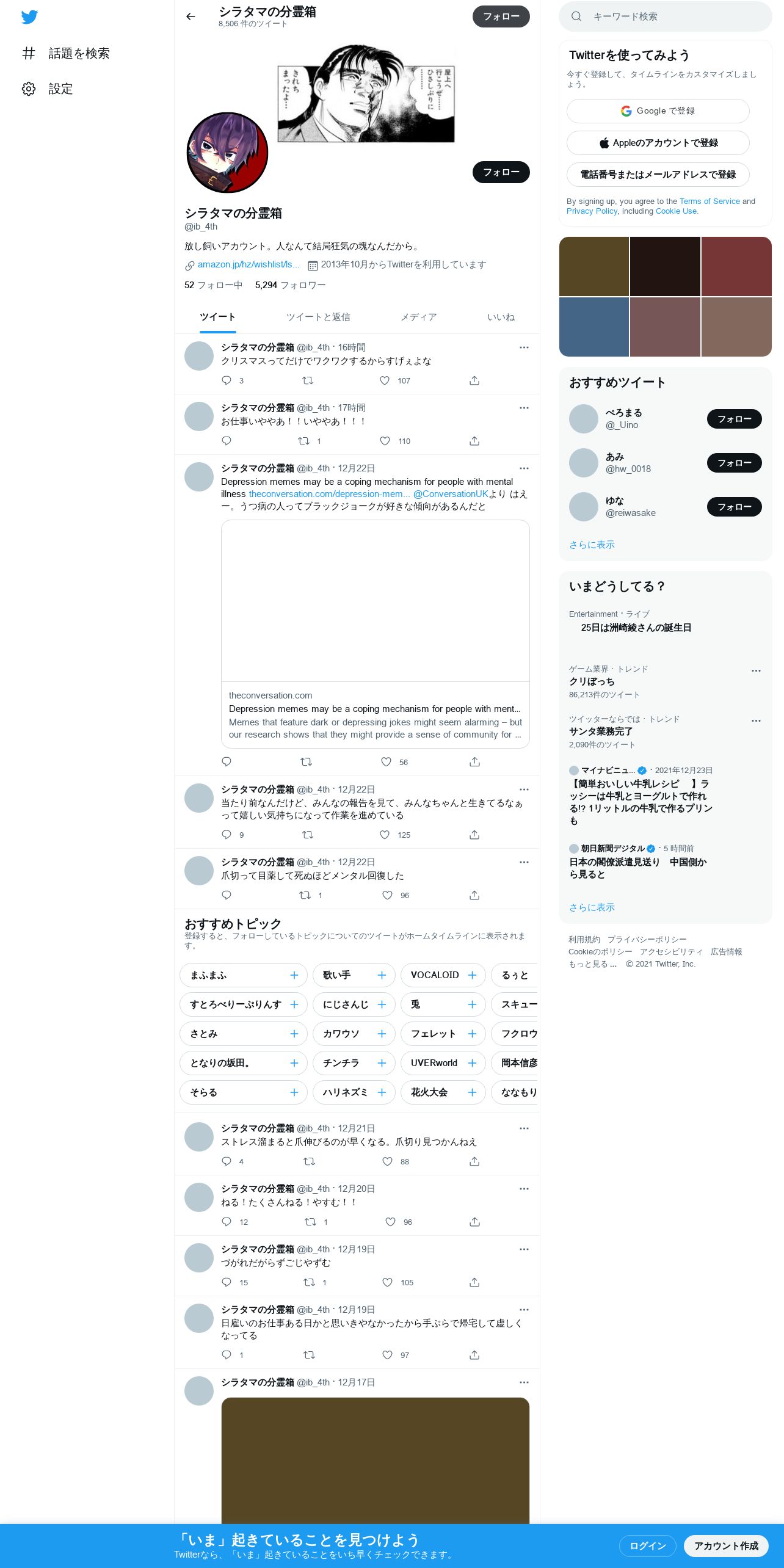Follow the すとろべりーぷりんす topic

pos(294,1004)
